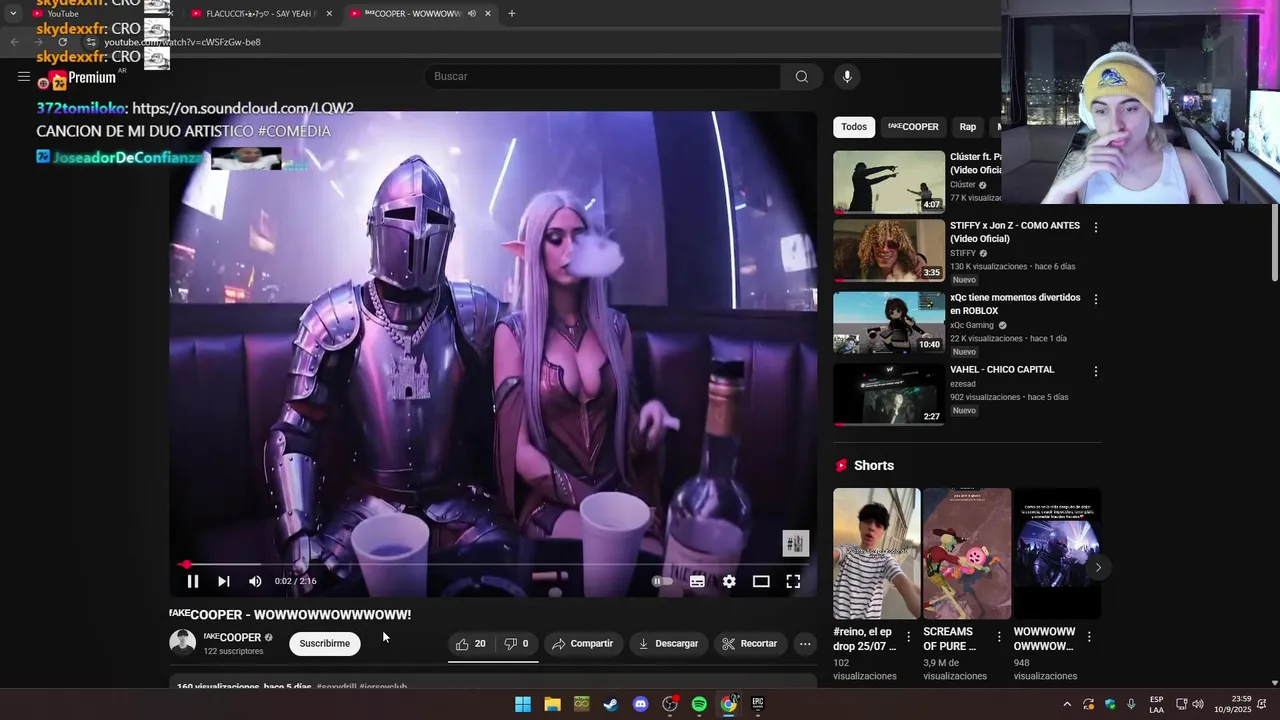Image resolution: width=1280 pixels, height=720 pixels.
Task: Show hidden system tray icons
Action: [1067, 704]
